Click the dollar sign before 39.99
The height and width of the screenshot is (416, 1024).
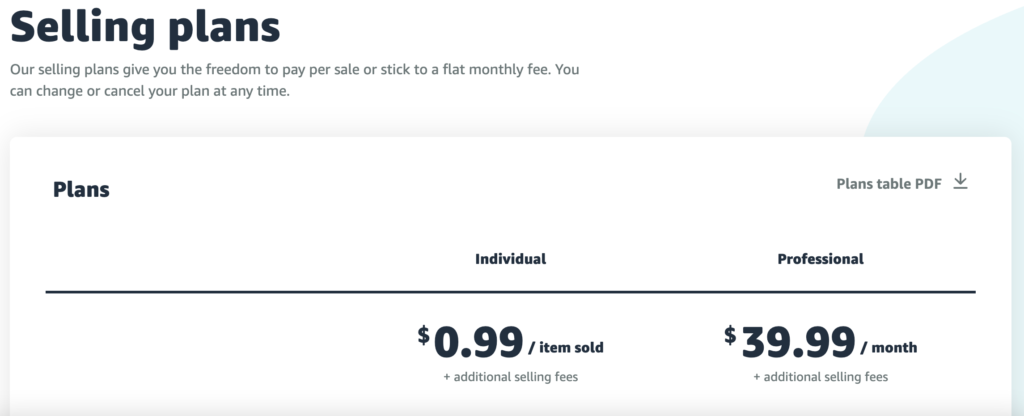(730, 333)
